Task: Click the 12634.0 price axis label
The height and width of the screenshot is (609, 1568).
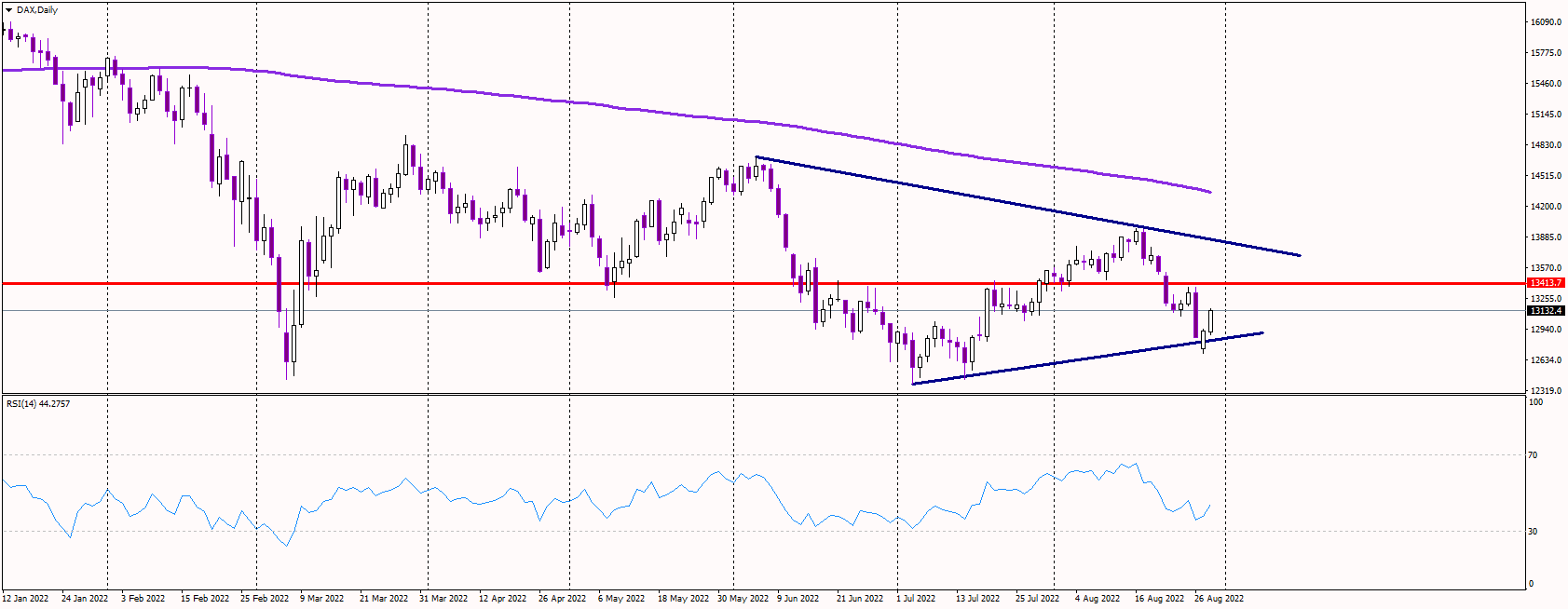Action: [x=1546, y=360]
